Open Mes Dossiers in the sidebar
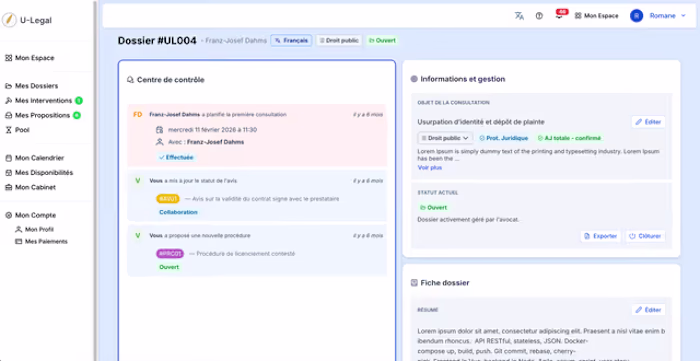Viewport: 700px width, 361px height. tap(31, 86)
